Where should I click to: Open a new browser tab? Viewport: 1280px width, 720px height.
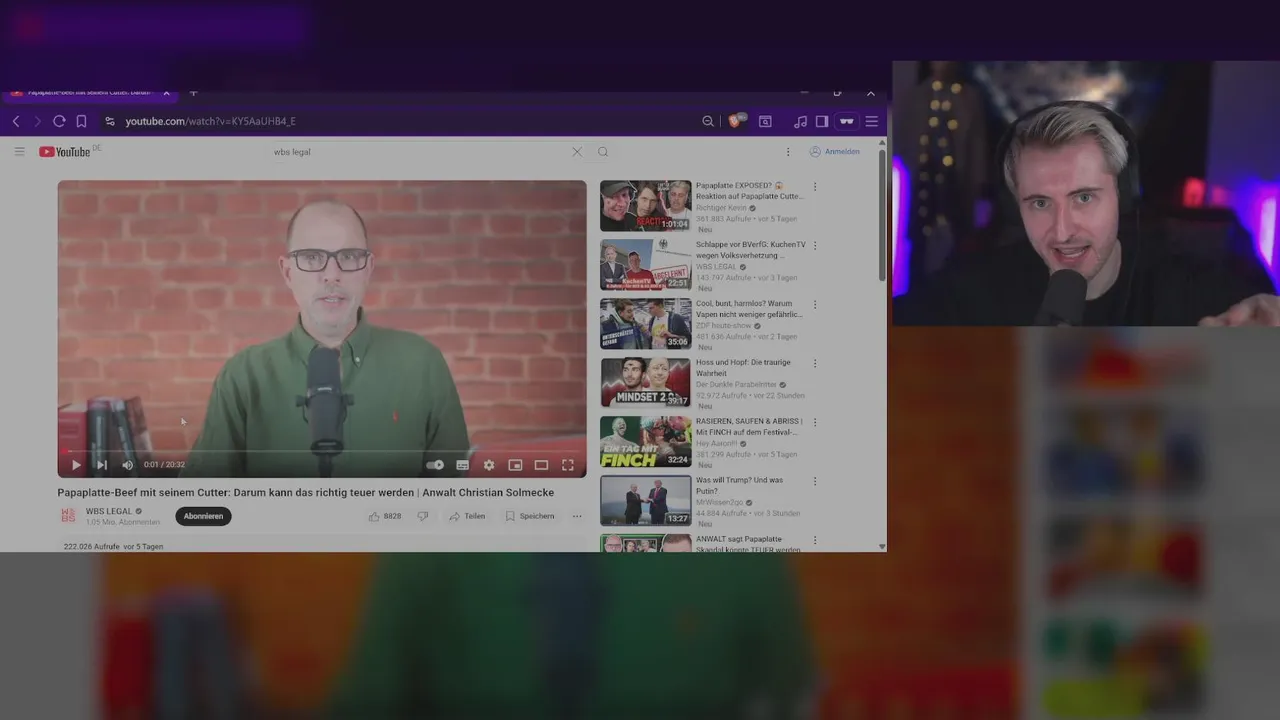(x=193, y=92)
